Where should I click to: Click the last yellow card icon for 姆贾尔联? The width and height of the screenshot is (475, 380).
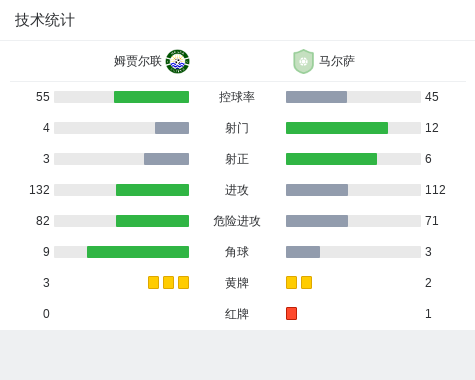(183, 283)
